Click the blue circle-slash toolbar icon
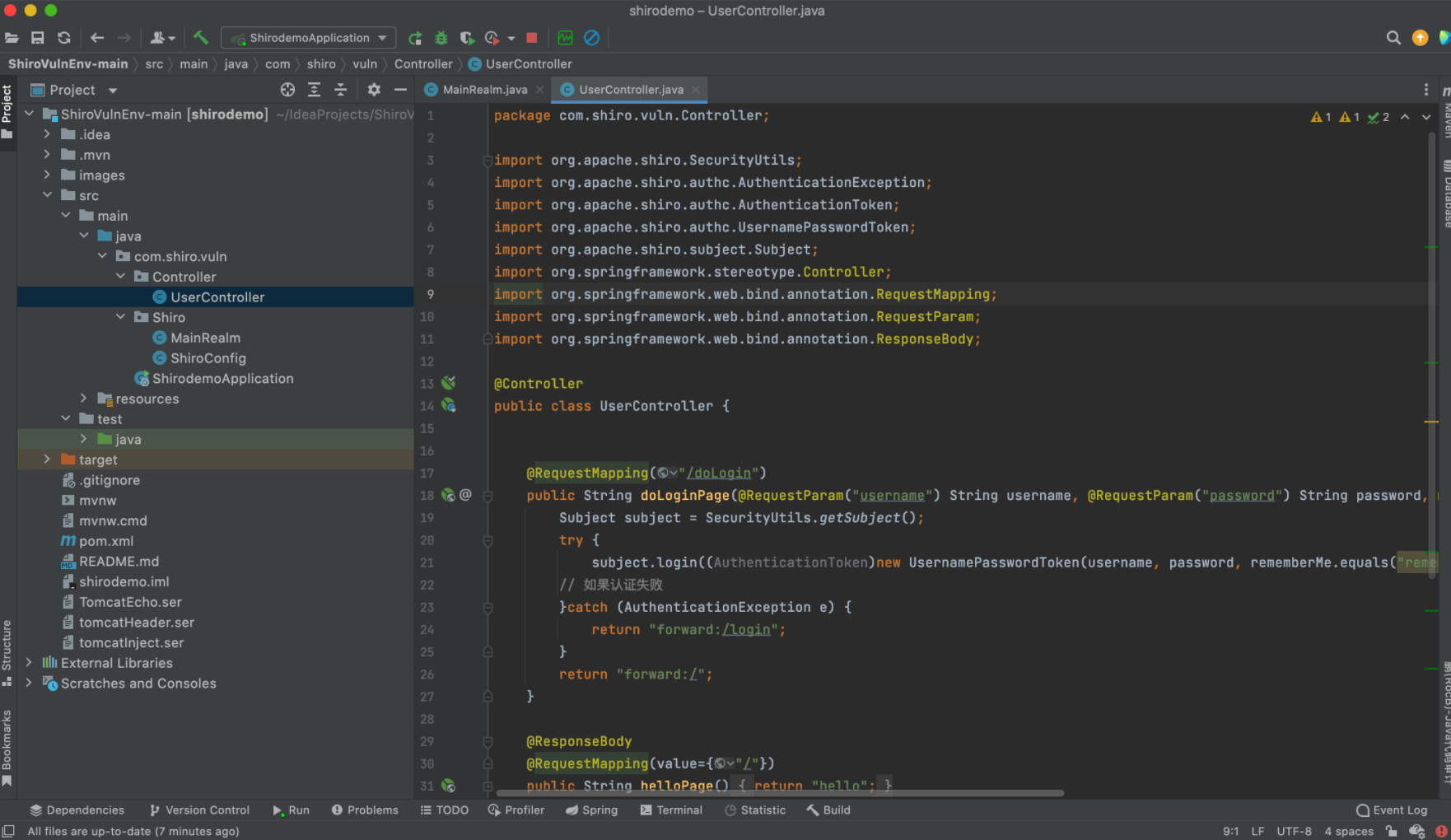Screen dimensions: 1451x840 click(x=591, y=38)
